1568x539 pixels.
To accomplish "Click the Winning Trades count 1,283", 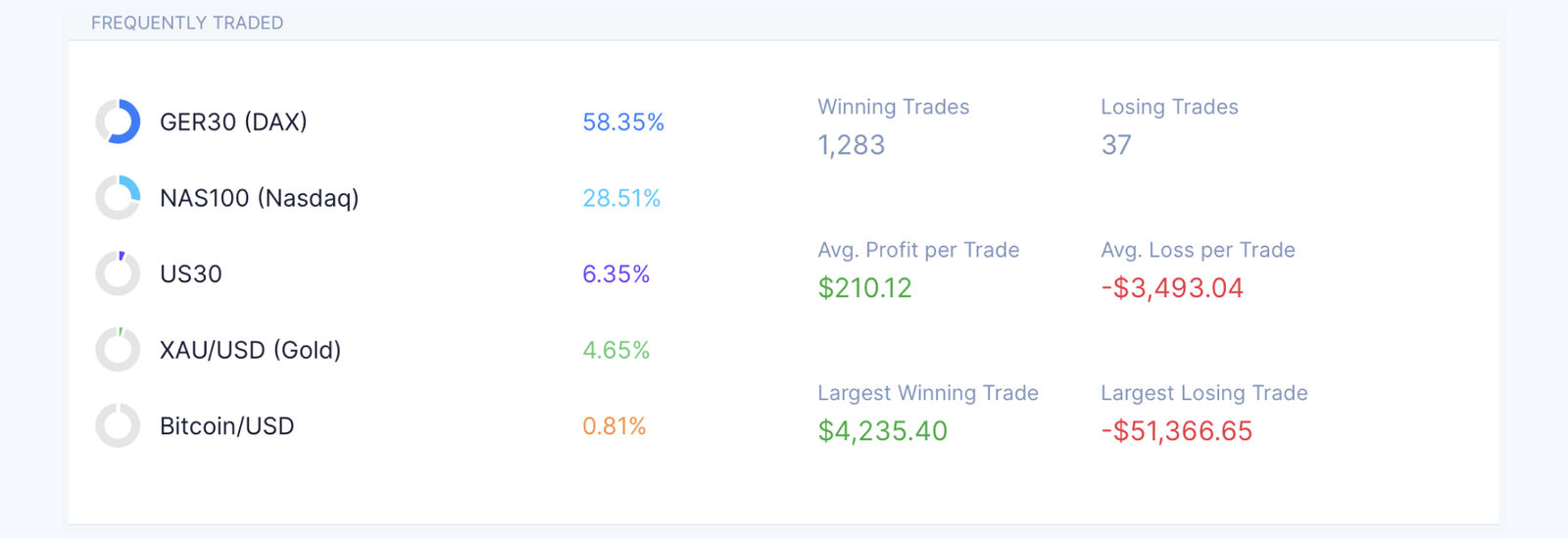I will tap(852, 145).
